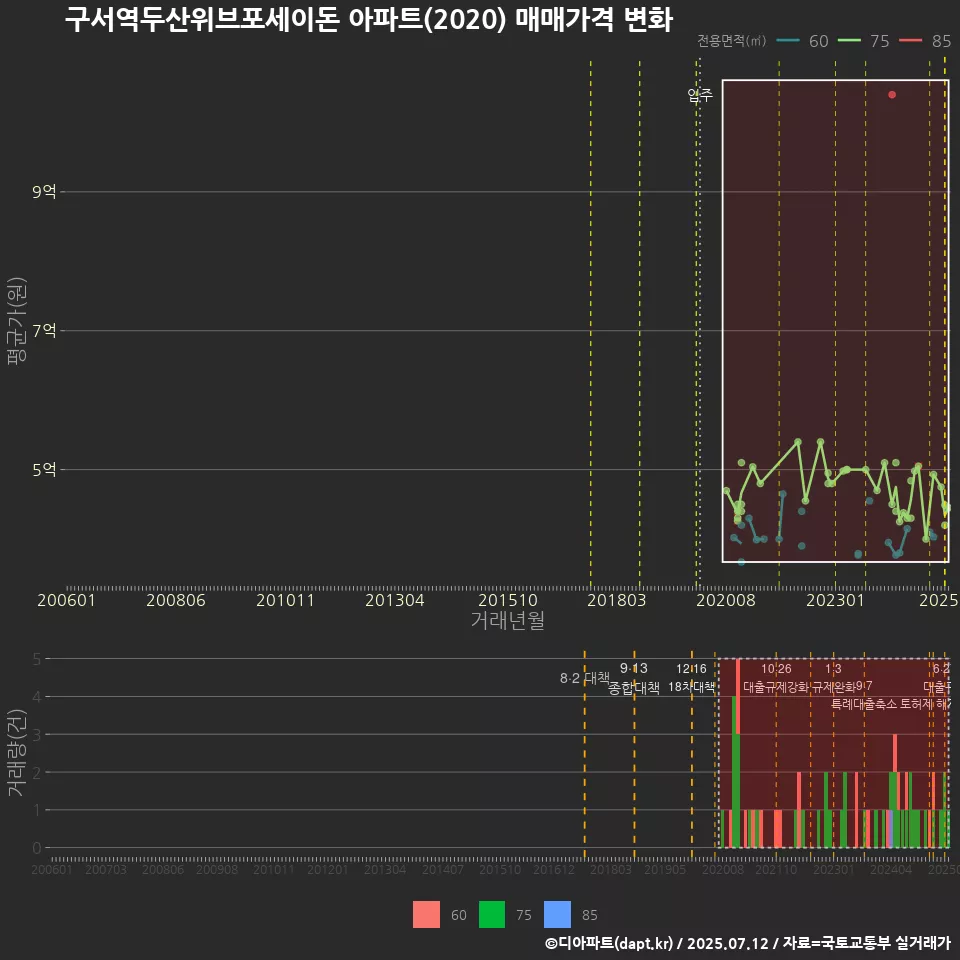This screenshot has height=960, width=960.
Task: Click 201304 tick label on price chart
Action: point(395,600)
